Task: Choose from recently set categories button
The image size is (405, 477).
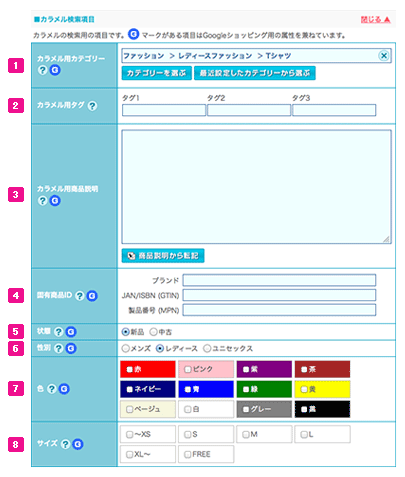Action: 255,73
